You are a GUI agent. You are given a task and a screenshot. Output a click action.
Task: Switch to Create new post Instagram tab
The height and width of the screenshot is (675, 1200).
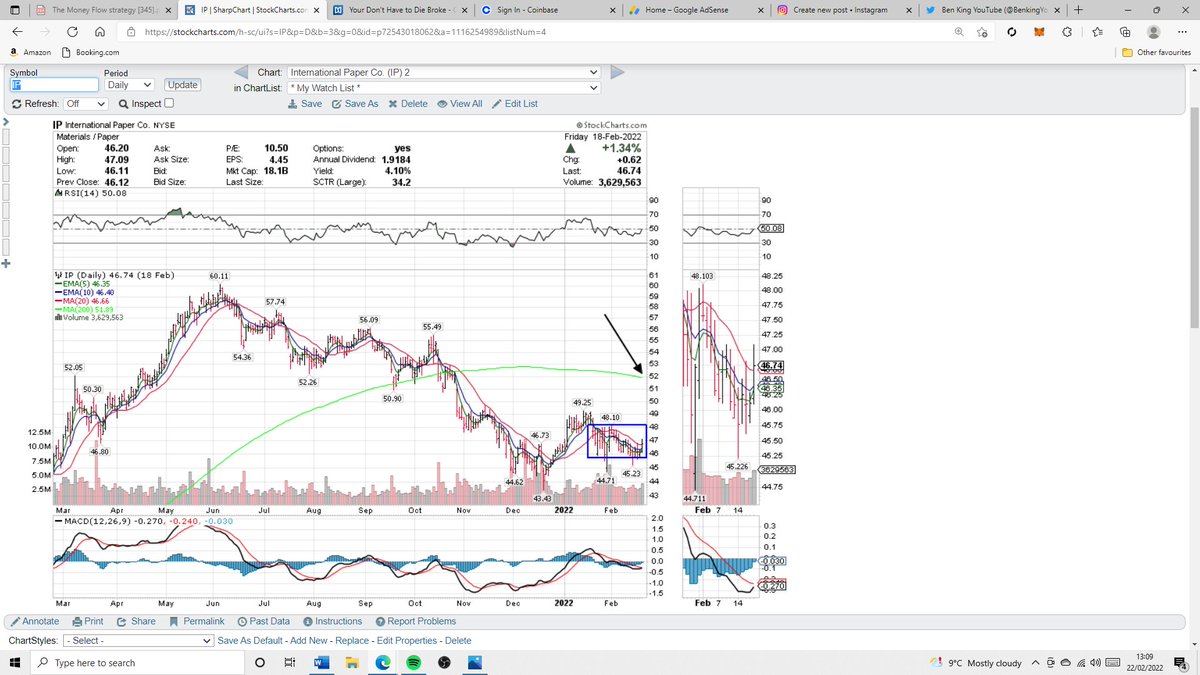843,10
